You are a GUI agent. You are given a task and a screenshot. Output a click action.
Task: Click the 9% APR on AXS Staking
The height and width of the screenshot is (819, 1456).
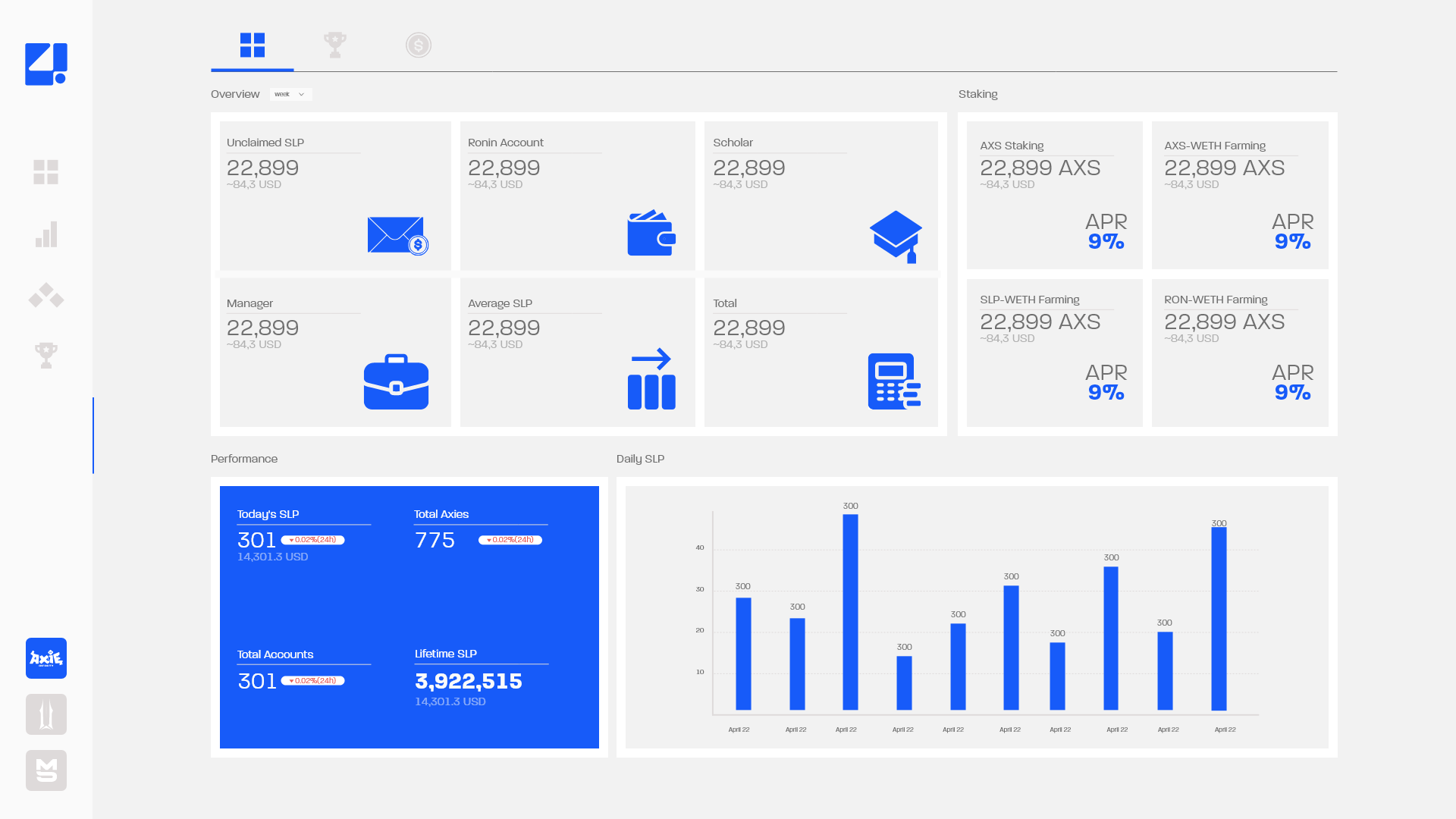(1106, 242)
